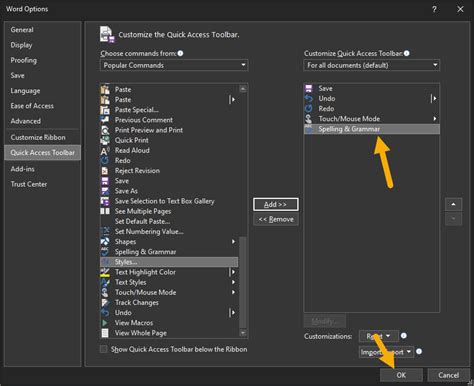Screen dimensions: 474x386
Task: Click the << Remove button
Action: pos(276,219)
